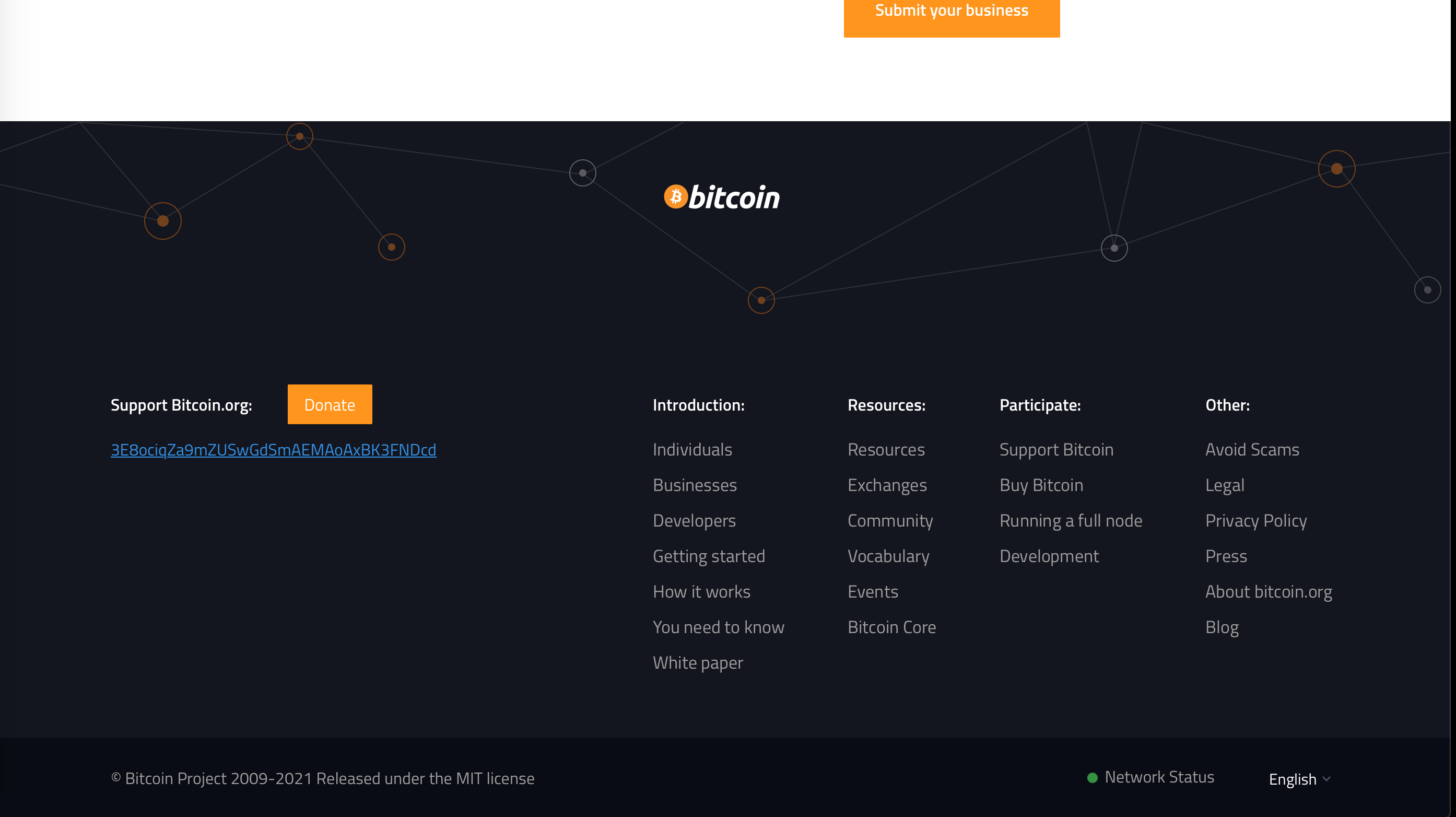
Task: Navigate to Avoid Scams page
Action: [x=1252, y=449]
